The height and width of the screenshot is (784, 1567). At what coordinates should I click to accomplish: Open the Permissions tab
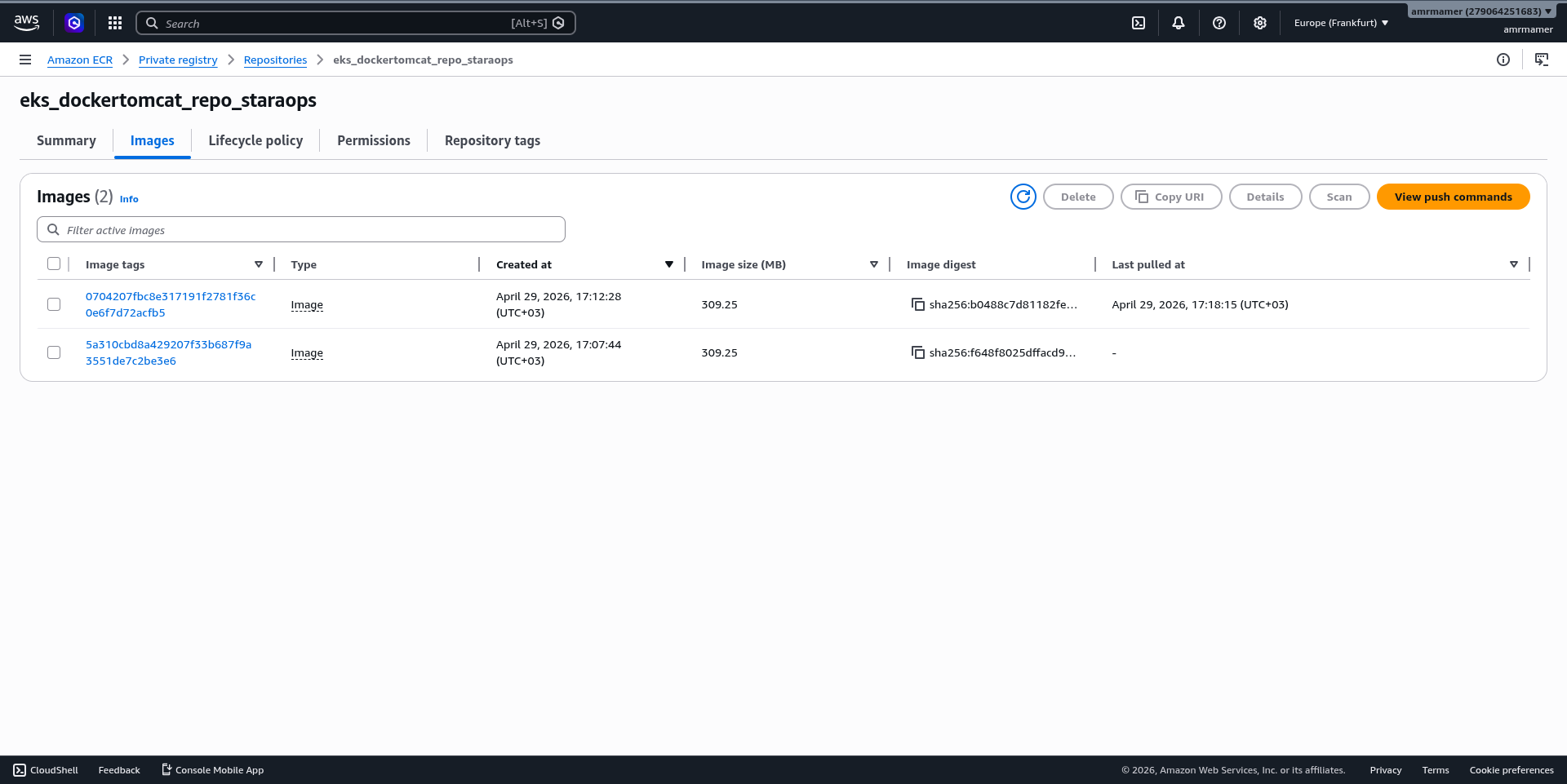point(374,140)
